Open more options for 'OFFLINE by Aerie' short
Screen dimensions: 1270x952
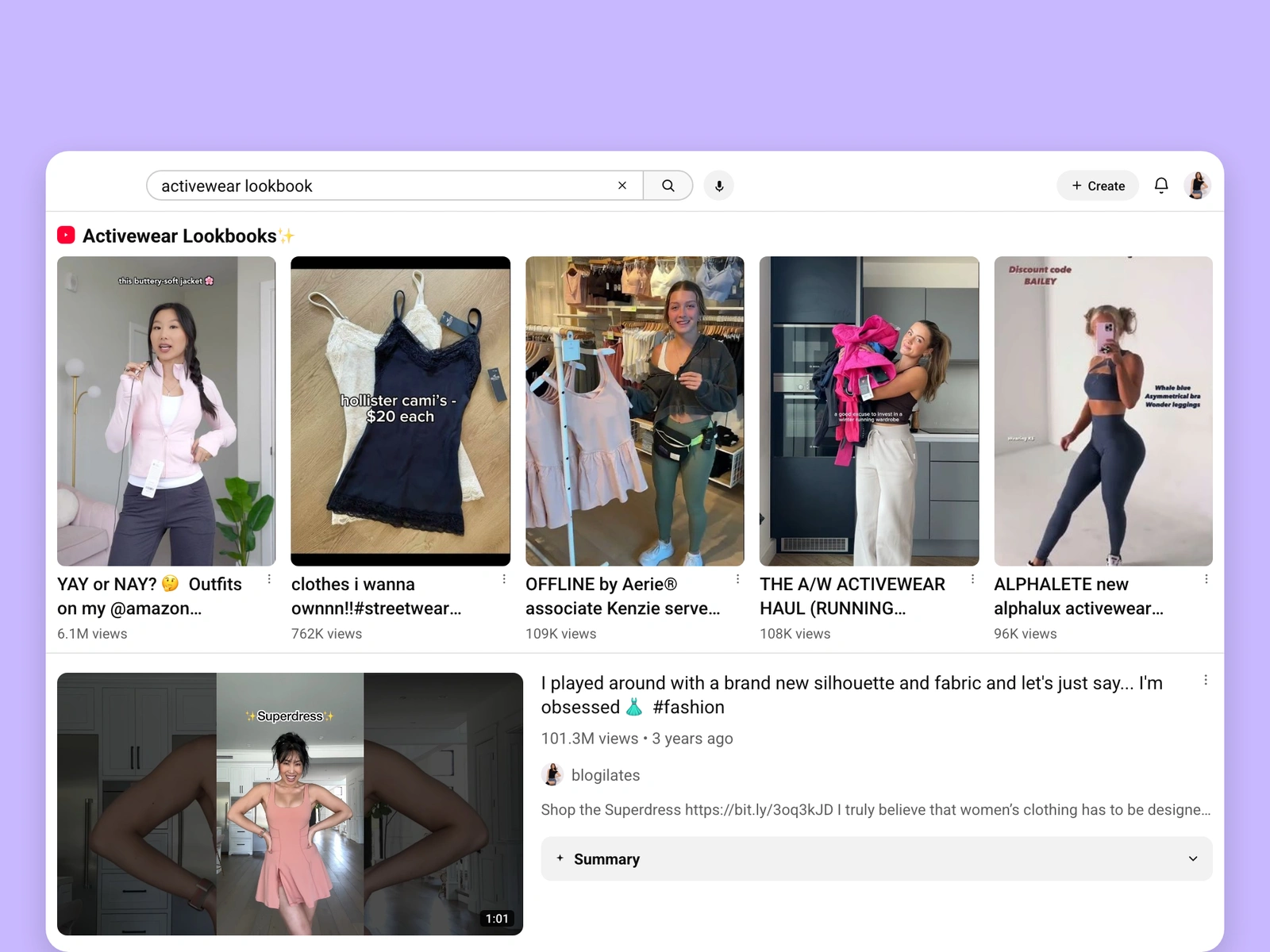point(738,579)
